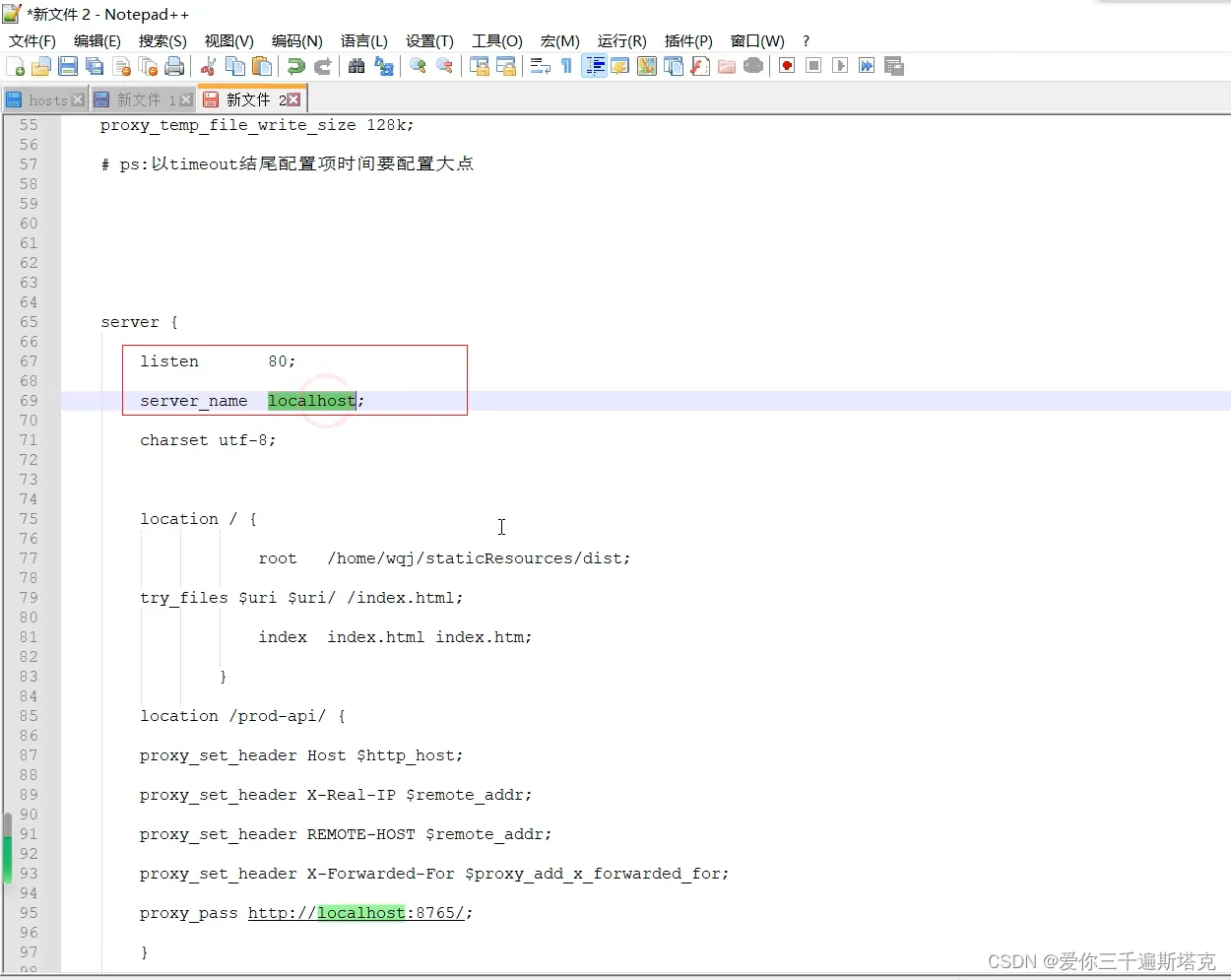Image resolution: width=1231 pixels, height=980 pixels.
Task: Place cursor on 'charset utf-8;' line
Action: tap(208, 440)
